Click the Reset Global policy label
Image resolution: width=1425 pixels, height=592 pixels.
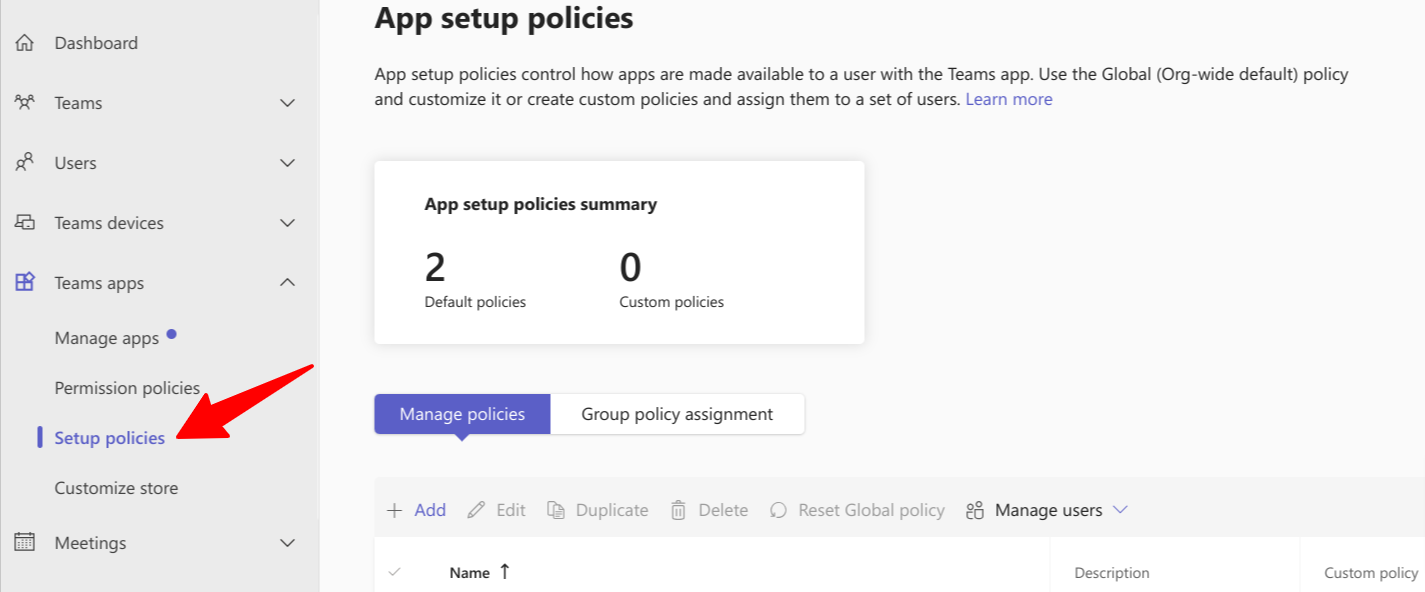coord(871,510)
